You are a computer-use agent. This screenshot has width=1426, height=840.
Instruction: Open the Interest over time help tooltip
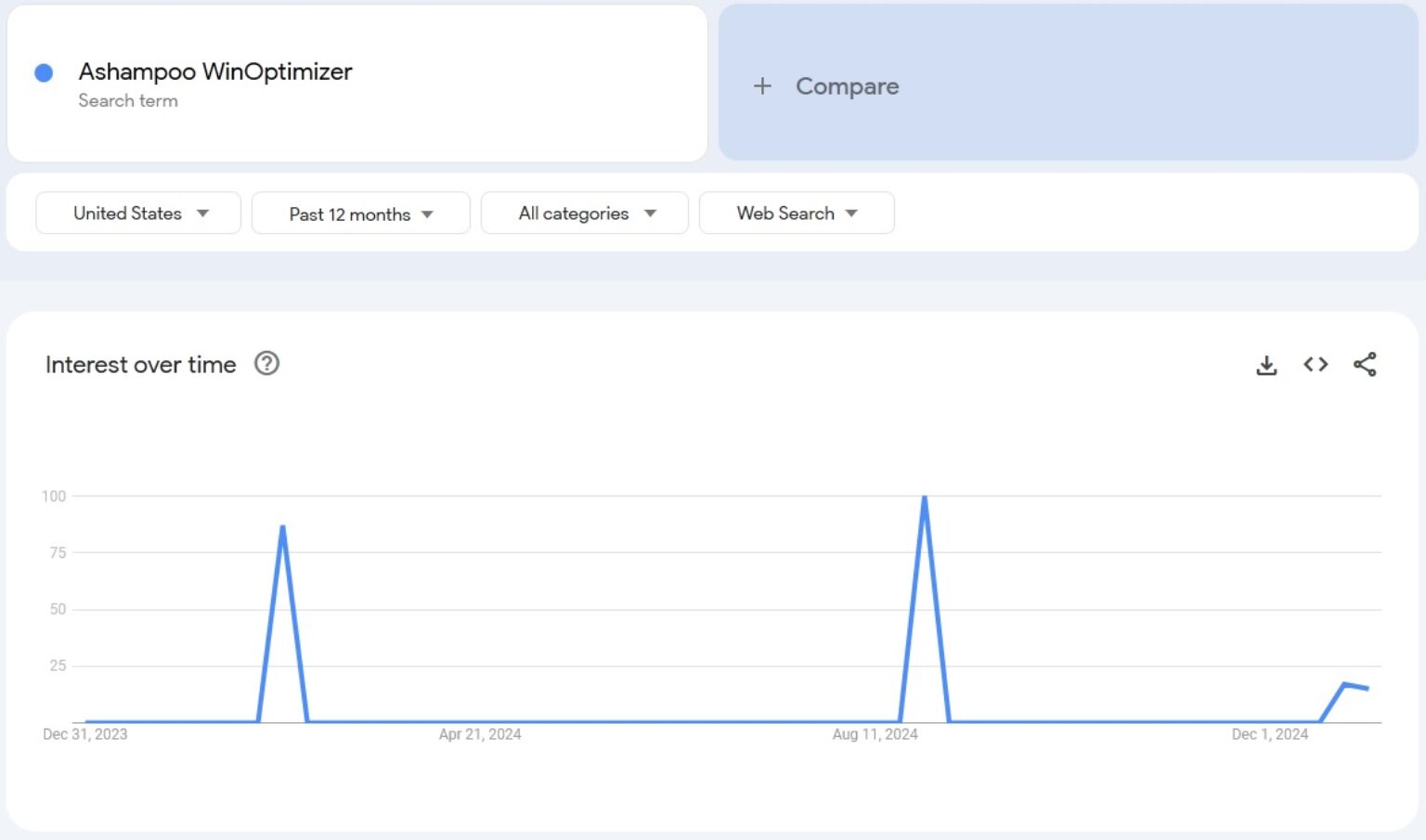pyautogui.click(x=266, y=363)
